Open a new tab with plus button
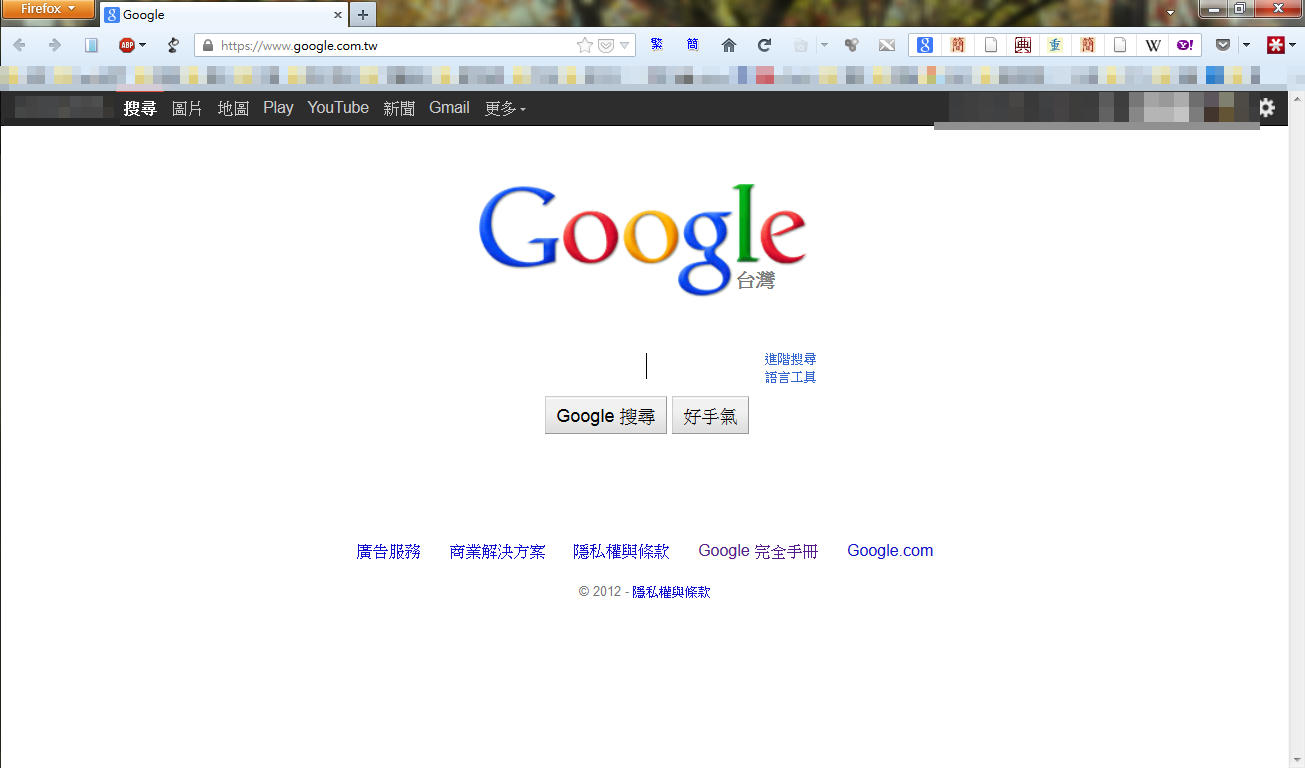 363,15
